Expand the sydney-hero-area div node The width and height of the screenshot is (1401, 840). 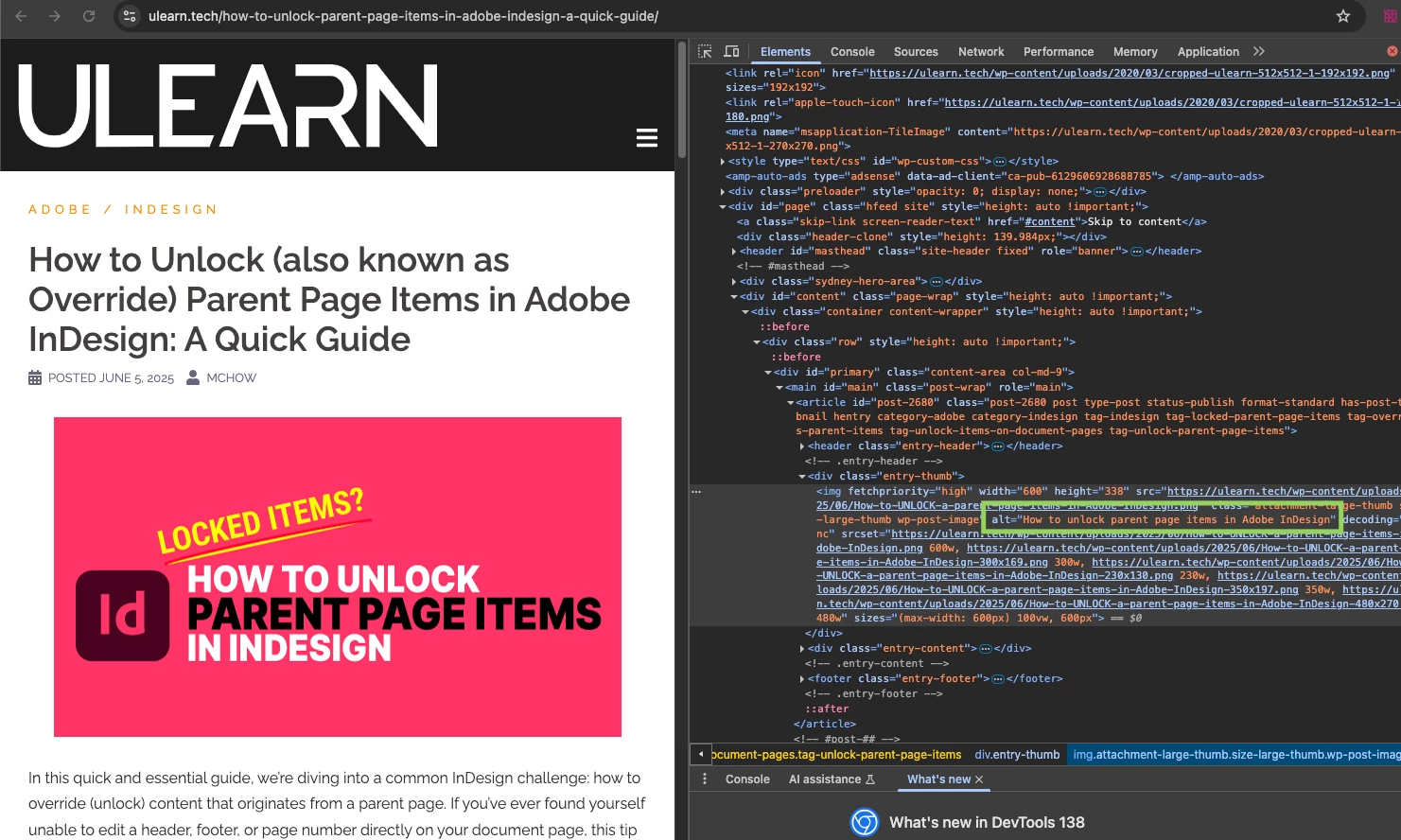734,282
